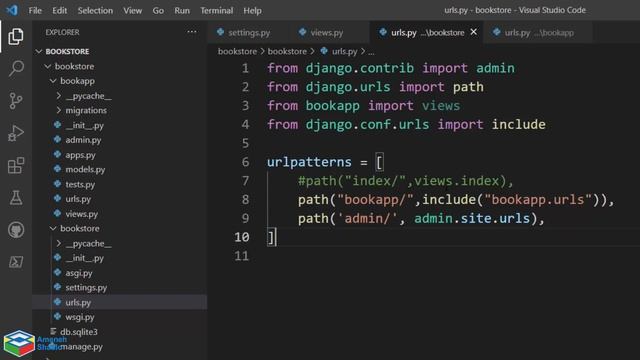Open the PowerShell activity bar icon
The height and width of the screenshot is (360, 640).
tap(16, 262)
